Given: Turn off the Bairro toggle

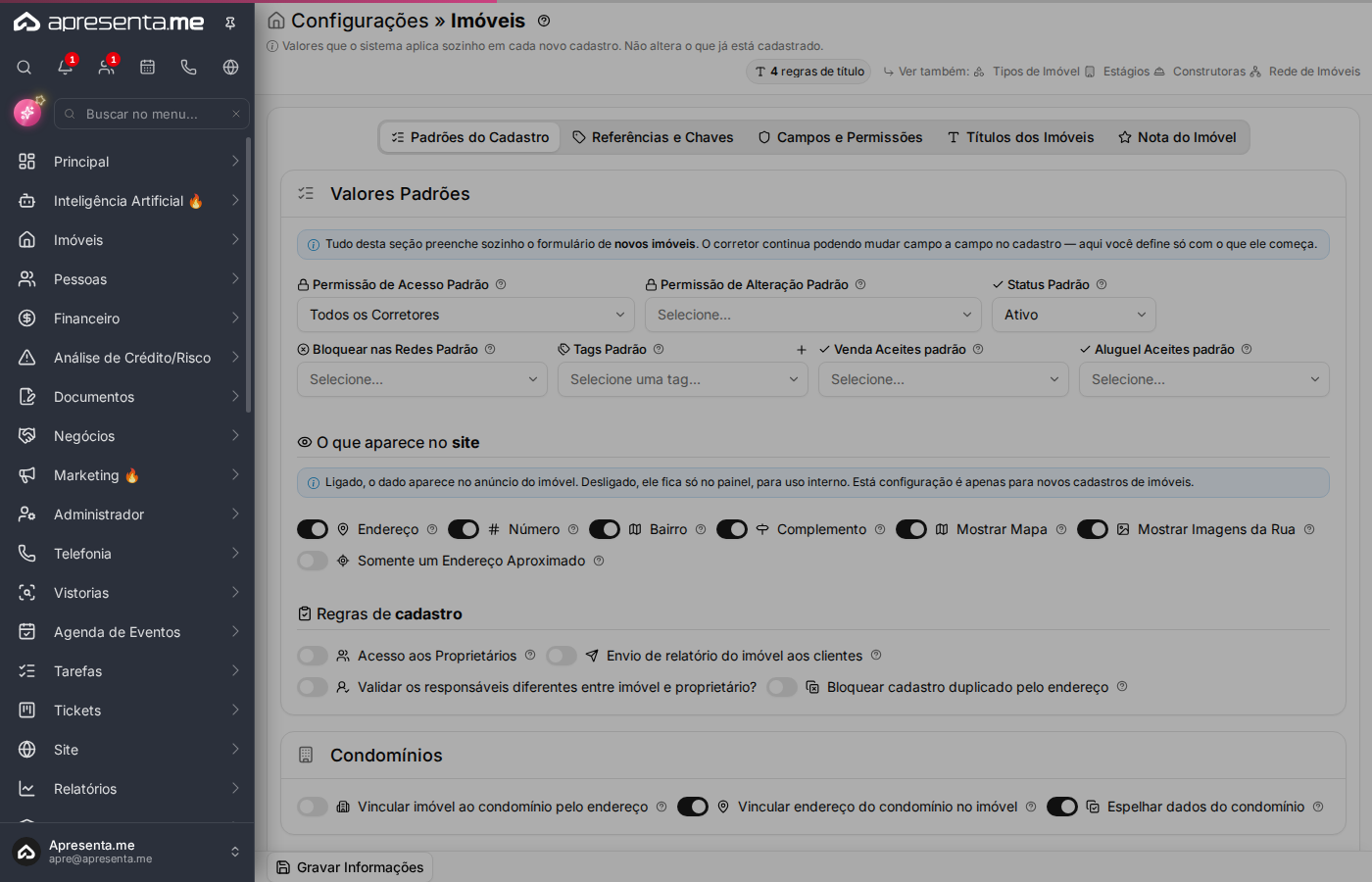Looking at the screenshot, I should coord(605,529).
